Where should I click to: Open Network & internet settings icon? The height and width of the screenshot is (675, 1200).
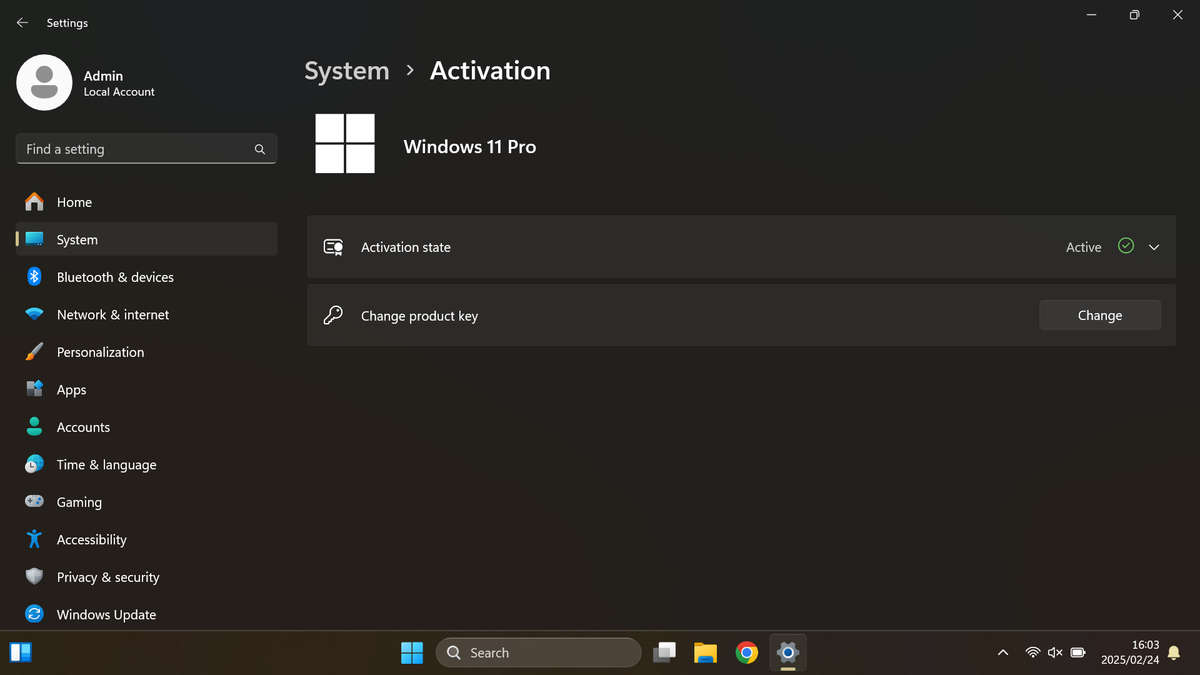coord(34,315)
